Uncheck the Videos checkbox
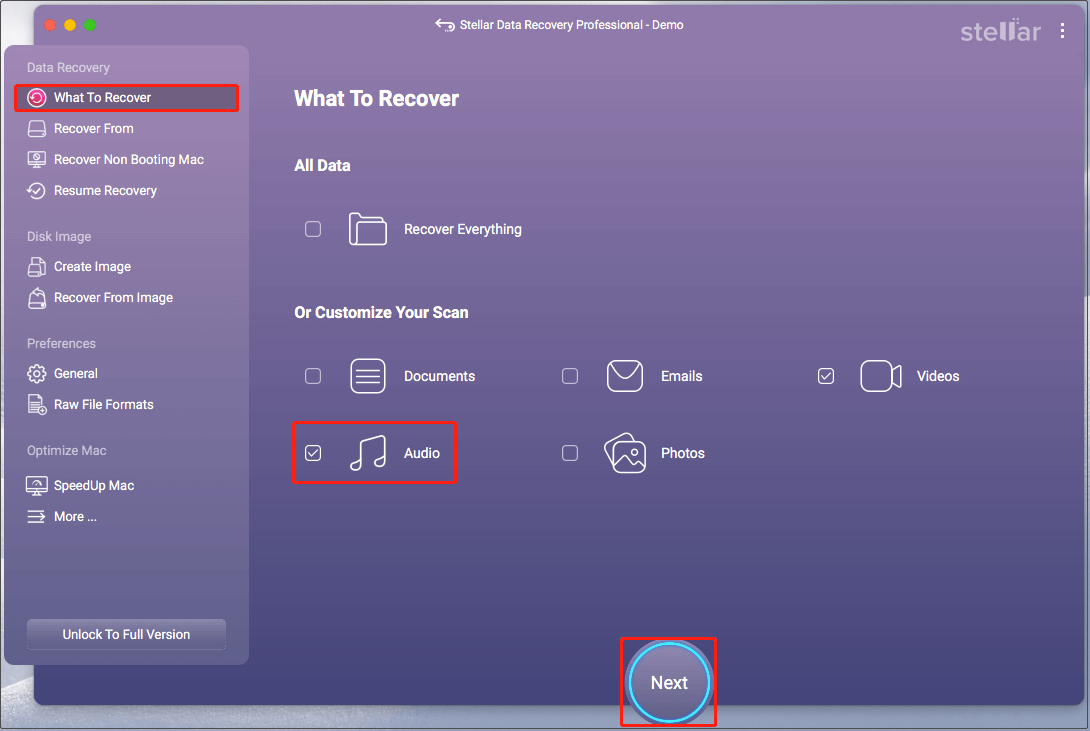1090x731 pixels. 825,375
